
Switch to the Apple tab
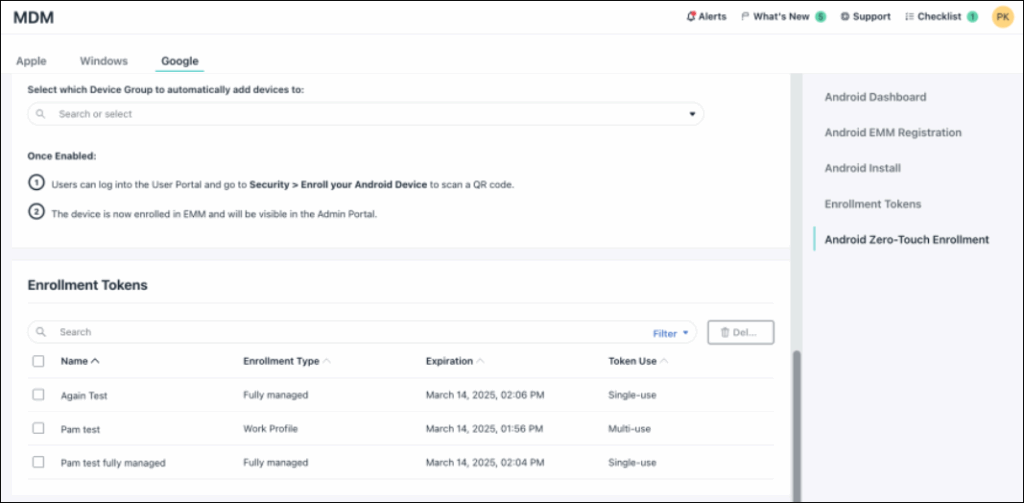(x=31, y=61)
